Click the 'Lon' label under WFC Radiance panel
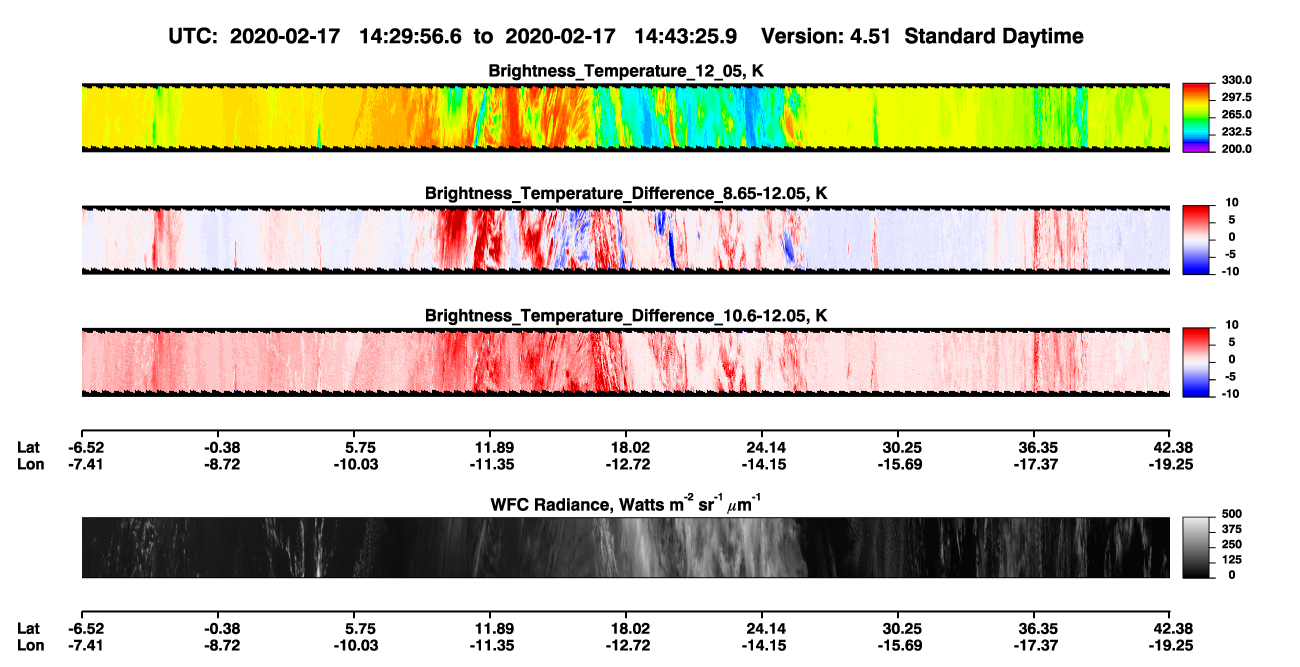Image resolution: width=1300 pixels, height=667 pixels. (29, 645)
